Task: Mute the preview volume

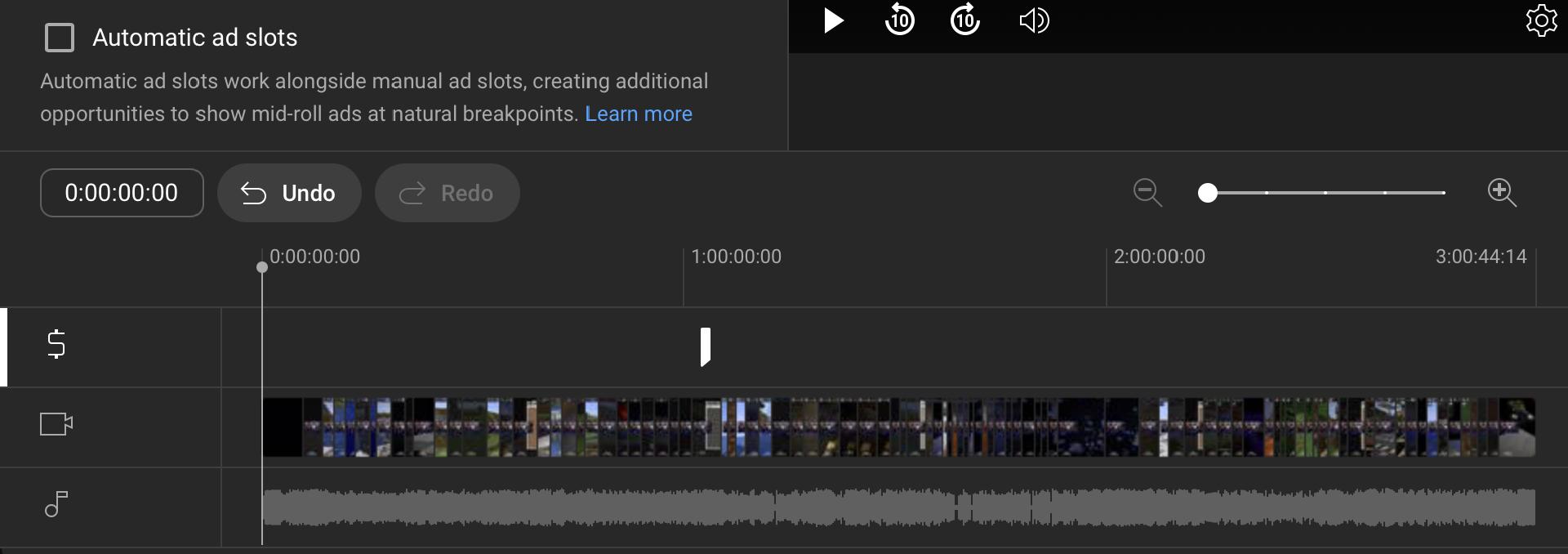Action: [x=1034, y=20]
